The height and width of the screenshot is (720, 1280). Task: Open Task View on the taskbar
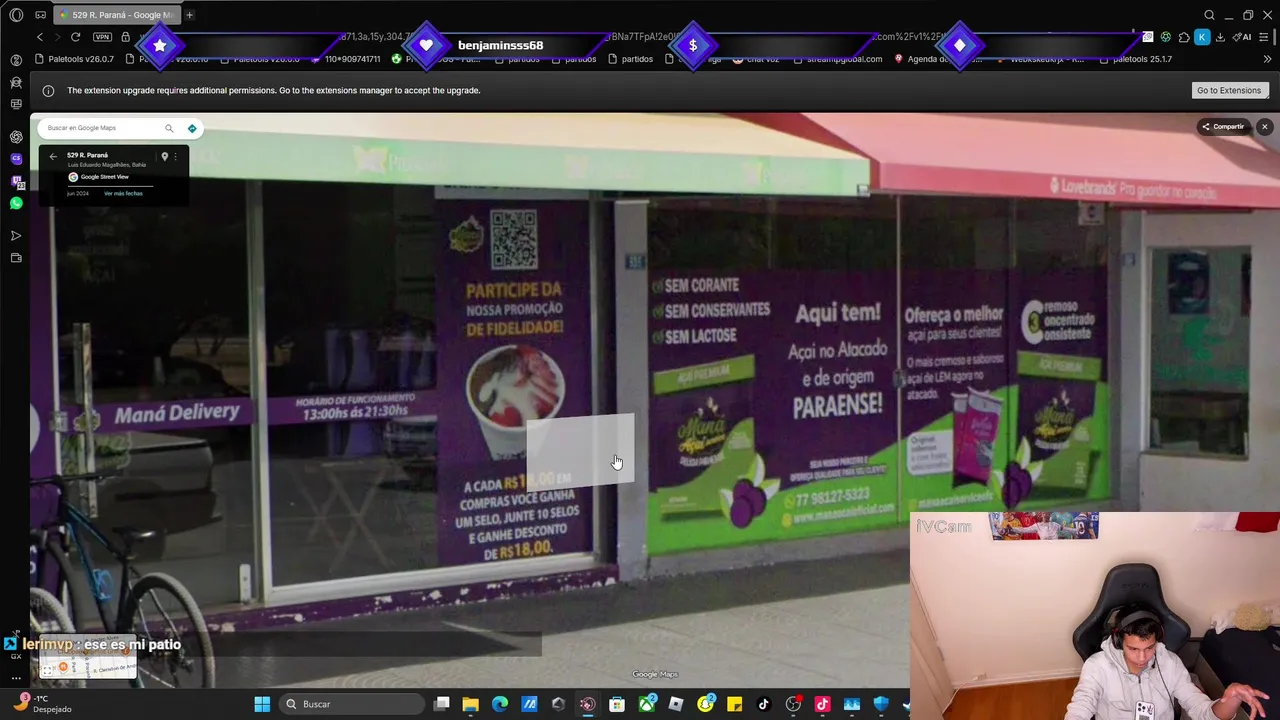[x=441, y=704]
